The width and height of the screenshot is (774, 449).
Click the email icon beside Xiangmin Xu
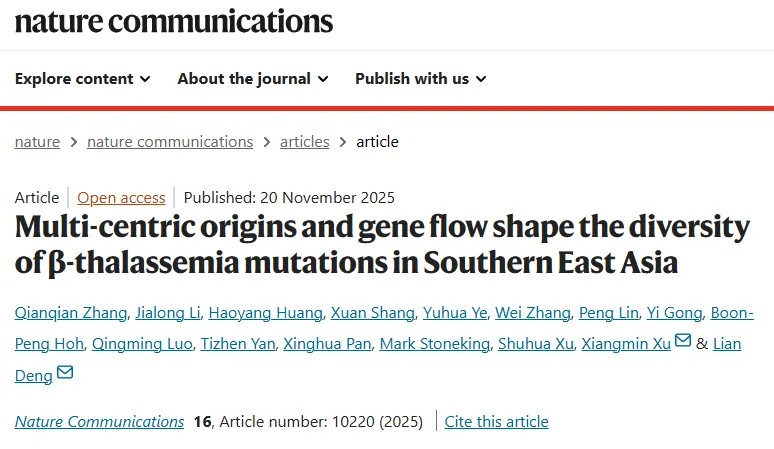tap(683, 343)
